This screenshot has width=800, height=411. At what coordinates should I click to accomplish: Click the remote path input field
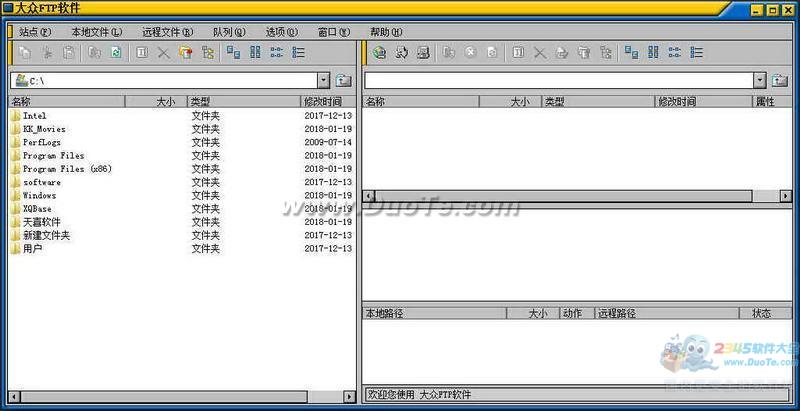click(559, 81)
